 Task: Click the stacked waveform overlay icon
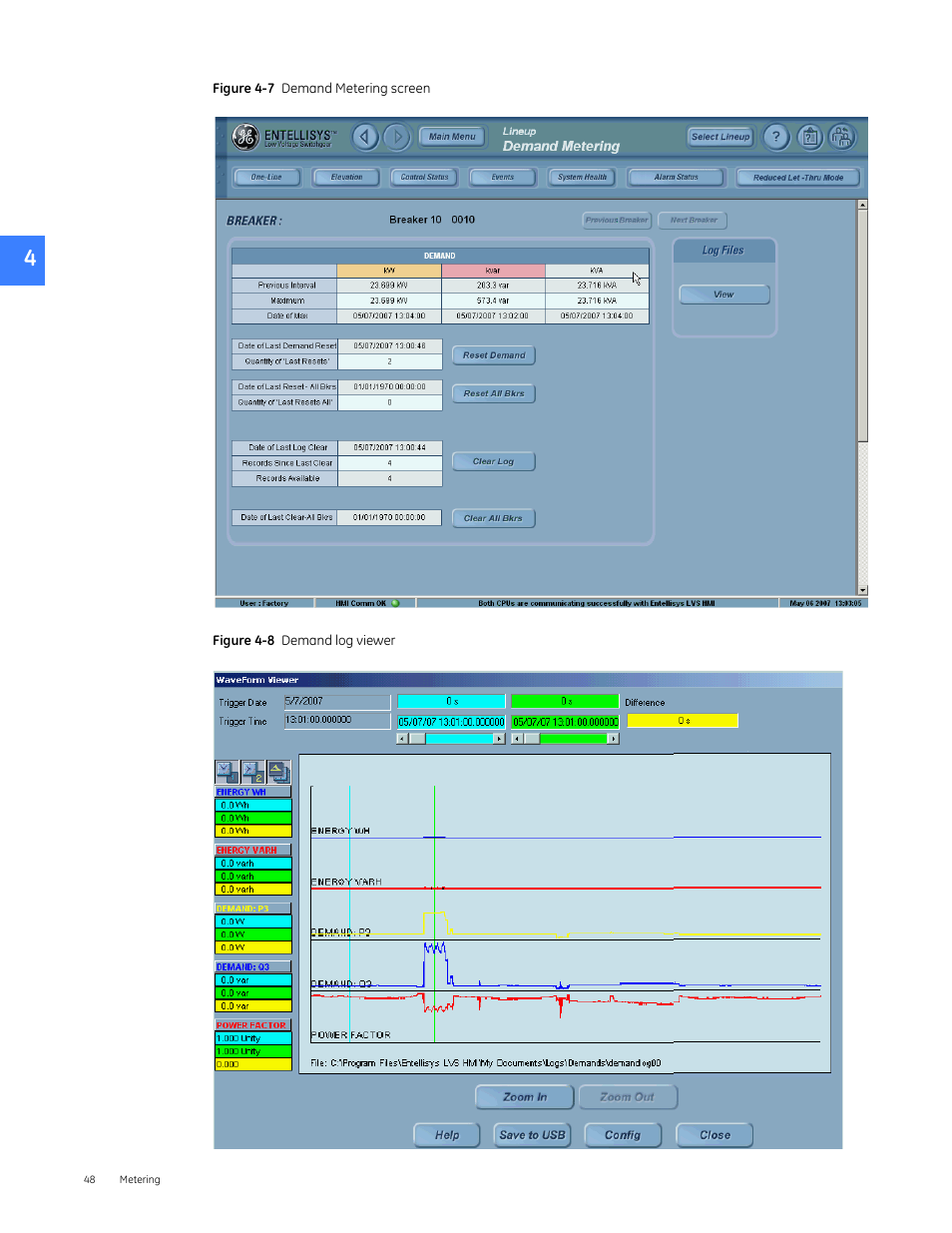click(x=278, y=772)
